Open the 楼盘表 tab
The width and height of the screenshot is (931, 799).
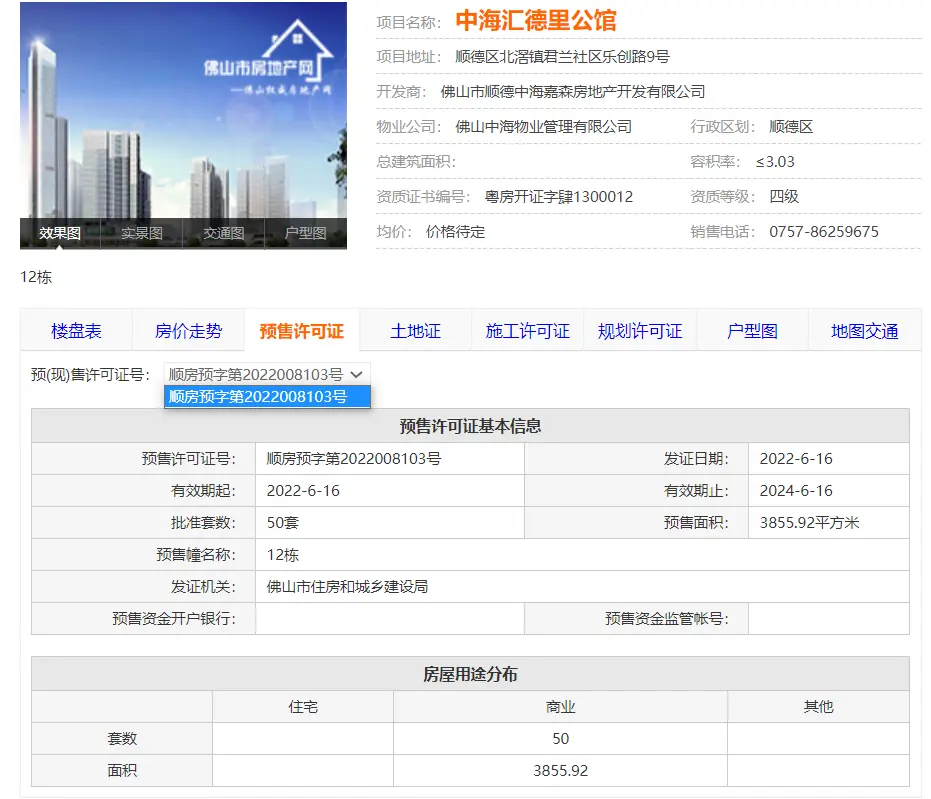[77, 331]
